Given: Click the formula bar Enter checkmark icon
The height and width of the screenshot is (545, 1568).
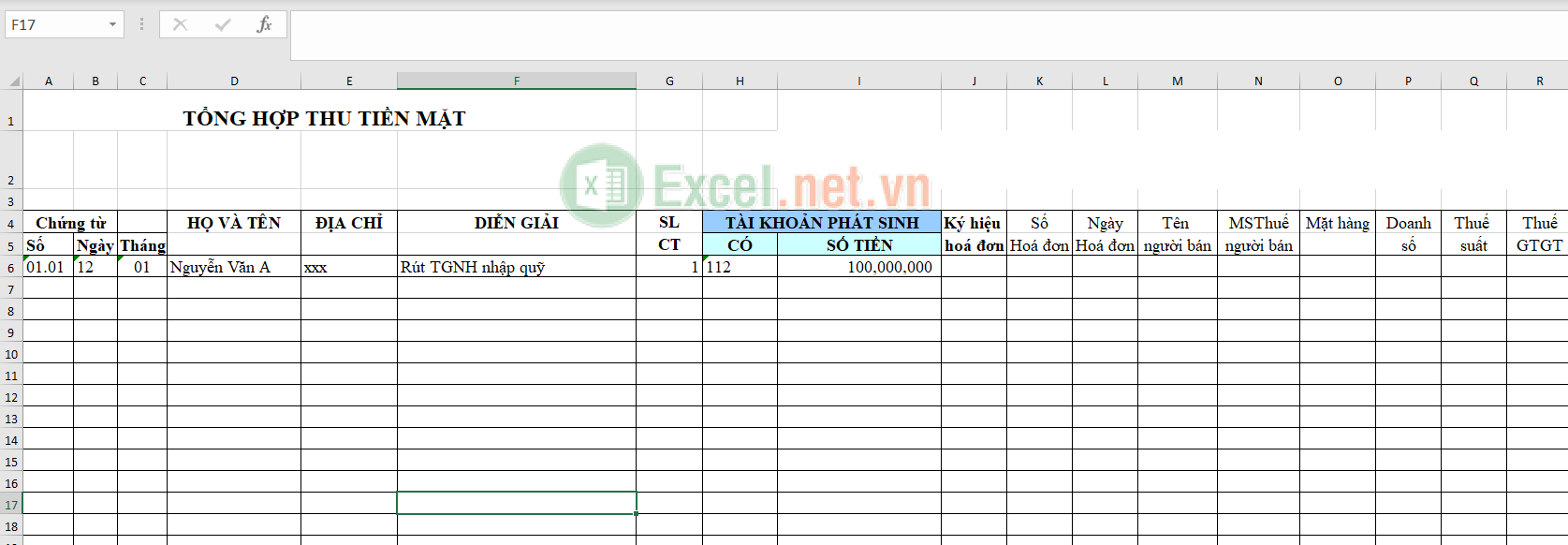Looking at the screenshot, I should (x=223, y=24).
